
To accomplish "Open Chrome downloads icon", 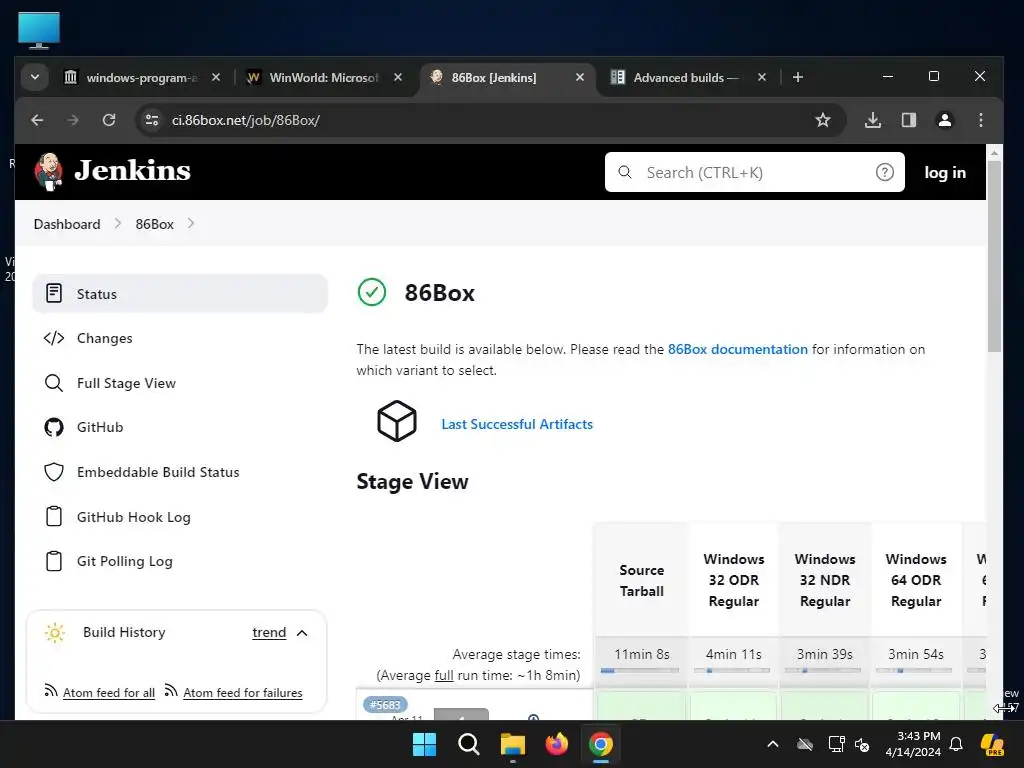I will [872, 120].
